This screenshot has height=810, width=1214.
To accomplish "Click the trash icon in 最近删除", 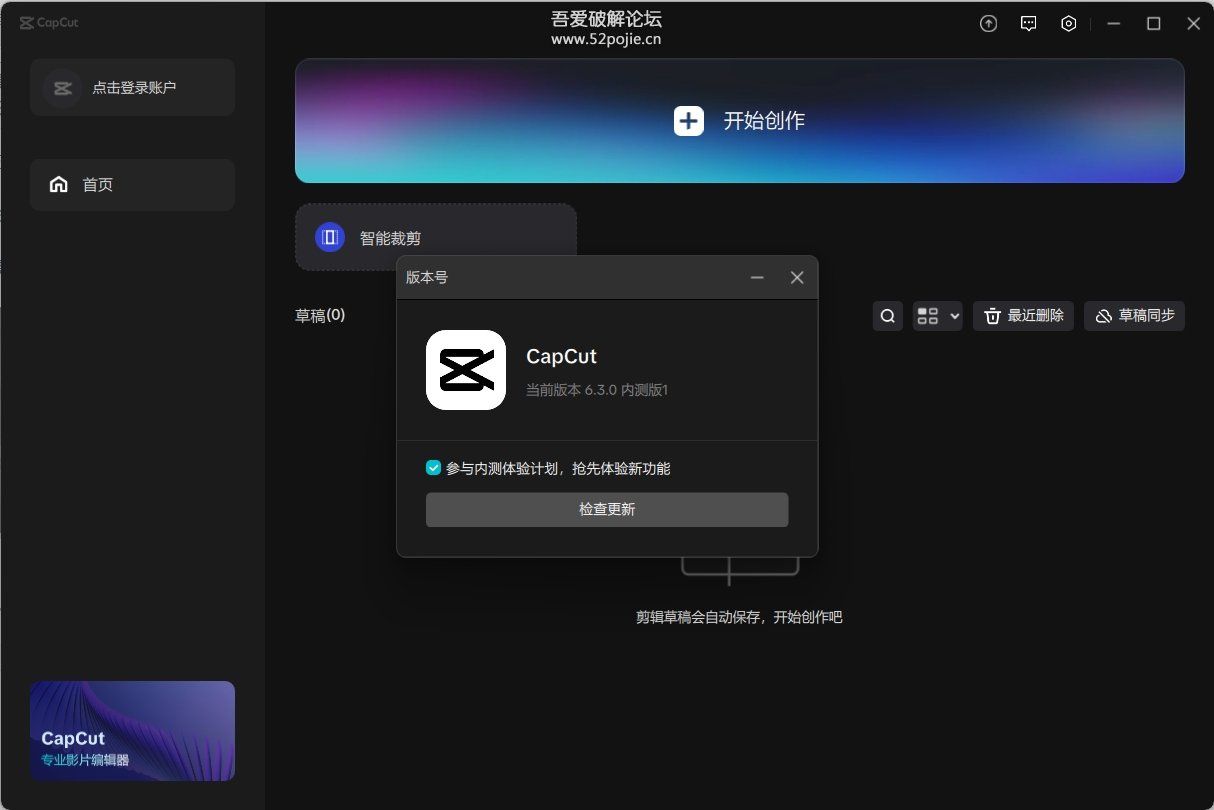I will (x=993, y=316).
